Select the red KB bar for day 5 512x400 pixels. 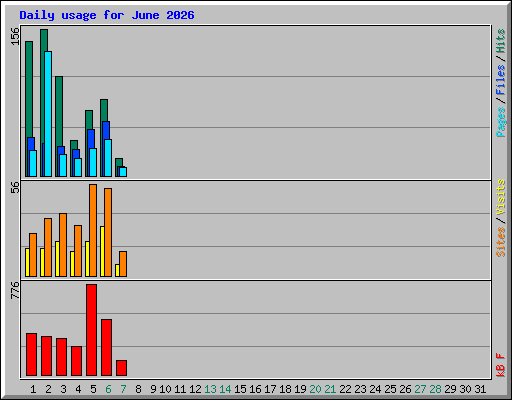92,330
